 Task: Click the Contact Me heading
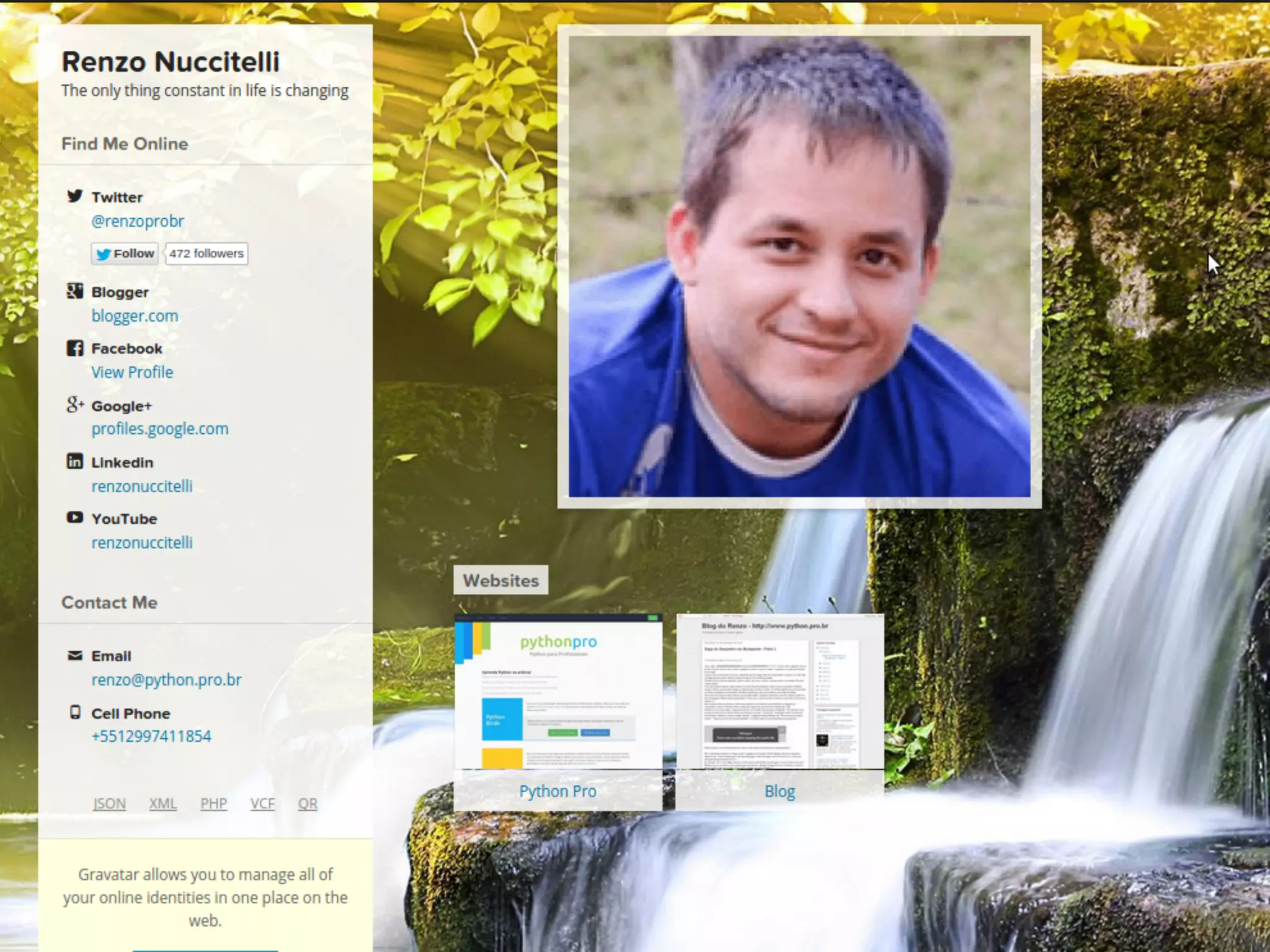pyautogui.click(x=109, y=602)
